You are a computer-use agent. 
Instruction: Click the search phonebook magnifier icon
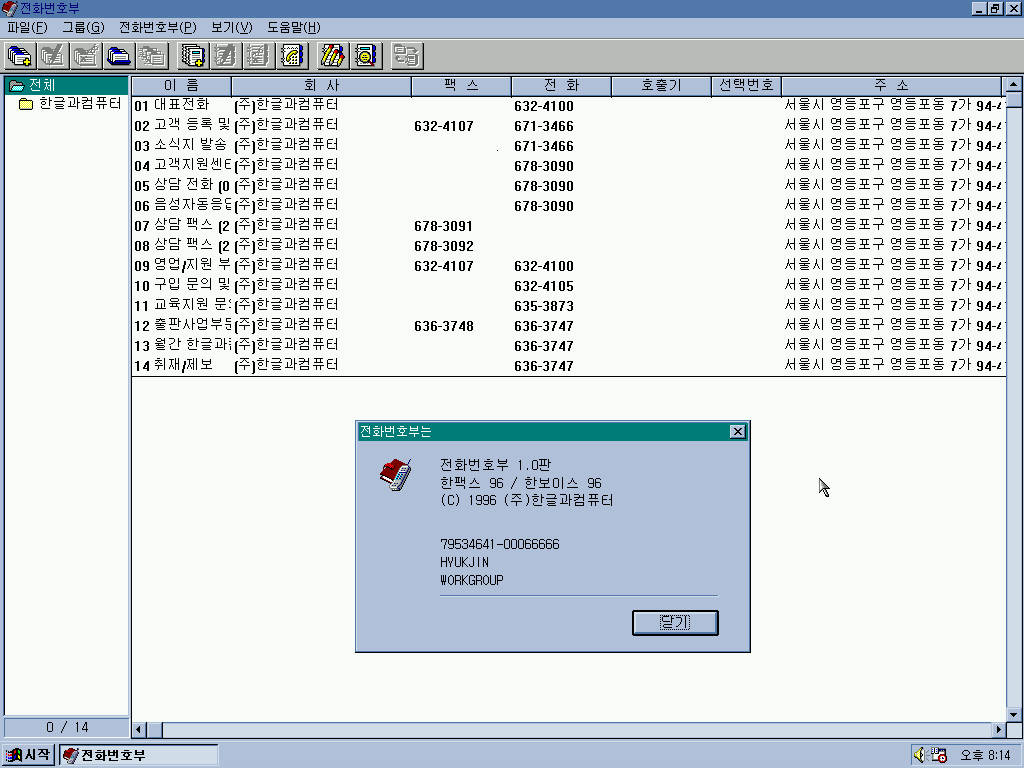pyautogui.click(x=366, y=56)
